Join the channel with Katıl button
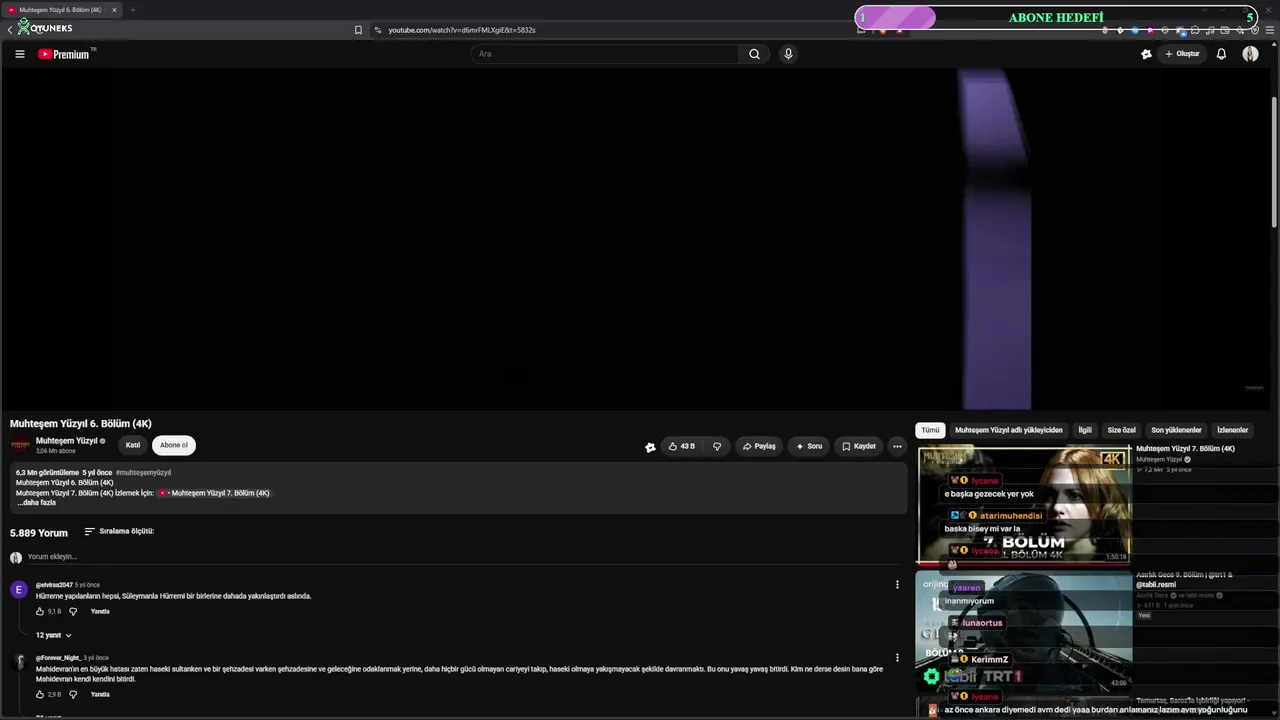The width and height of the screenshot is (1280, 720). click(x=133, y=445)
